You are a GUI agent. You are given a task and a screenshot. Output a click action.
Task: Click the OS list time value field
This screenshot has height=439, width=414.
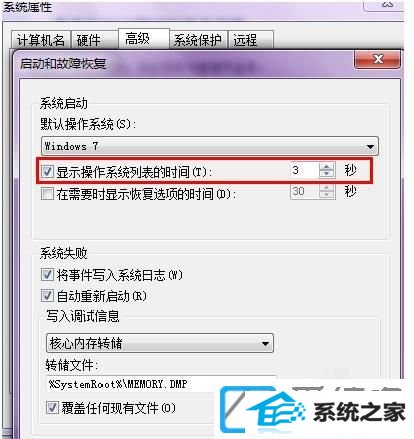coord(305,170)
